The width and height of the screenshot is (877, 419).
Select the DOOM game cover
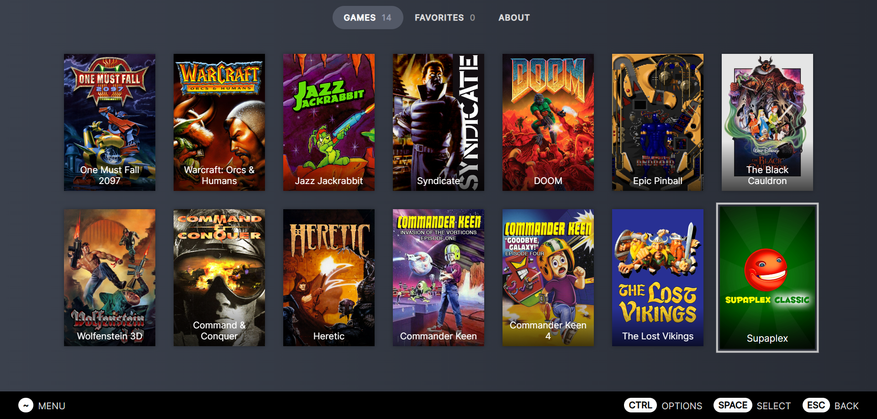548,123
